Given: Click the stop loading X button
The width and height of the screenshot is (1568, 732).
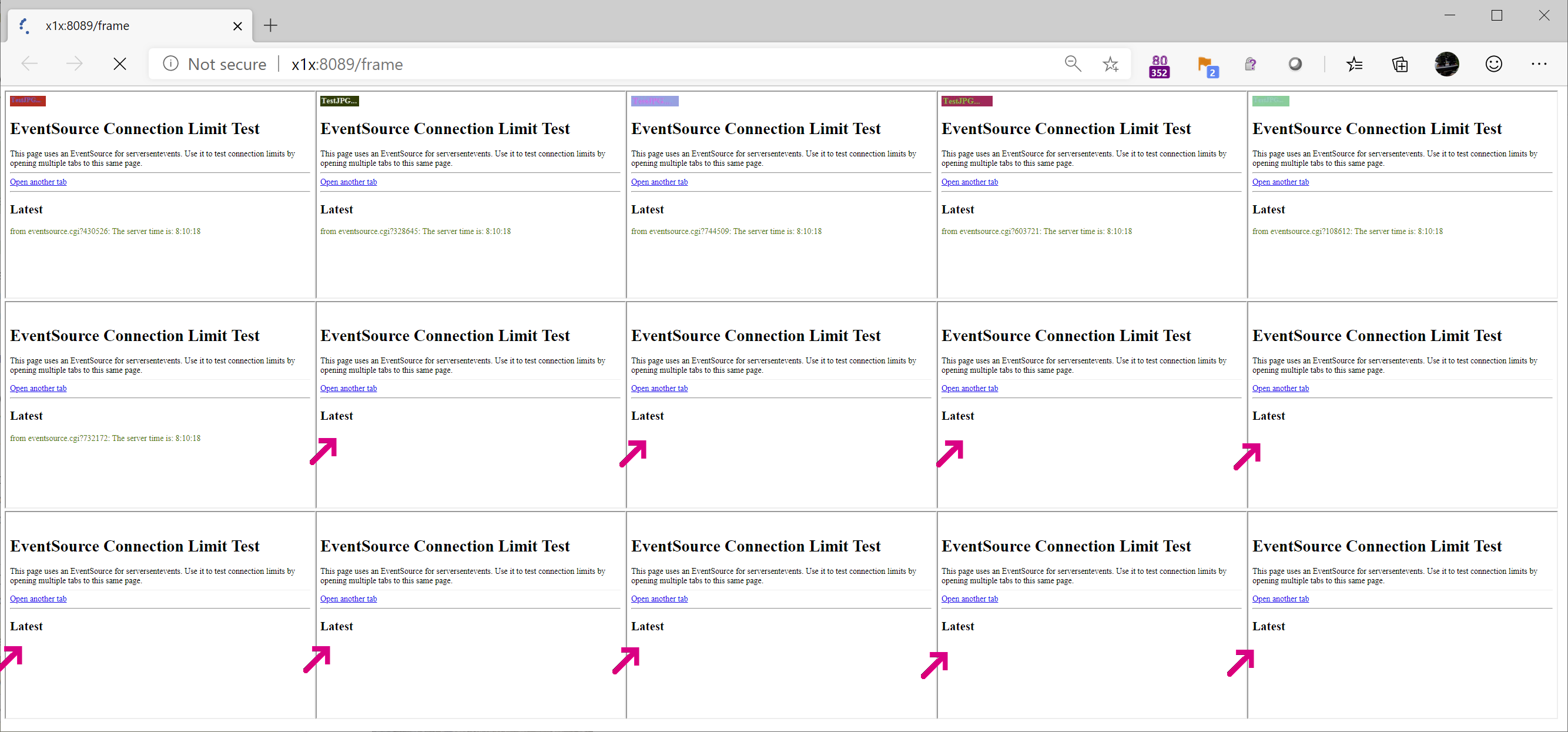Looking at the screenshot, I should coord(120,64).
